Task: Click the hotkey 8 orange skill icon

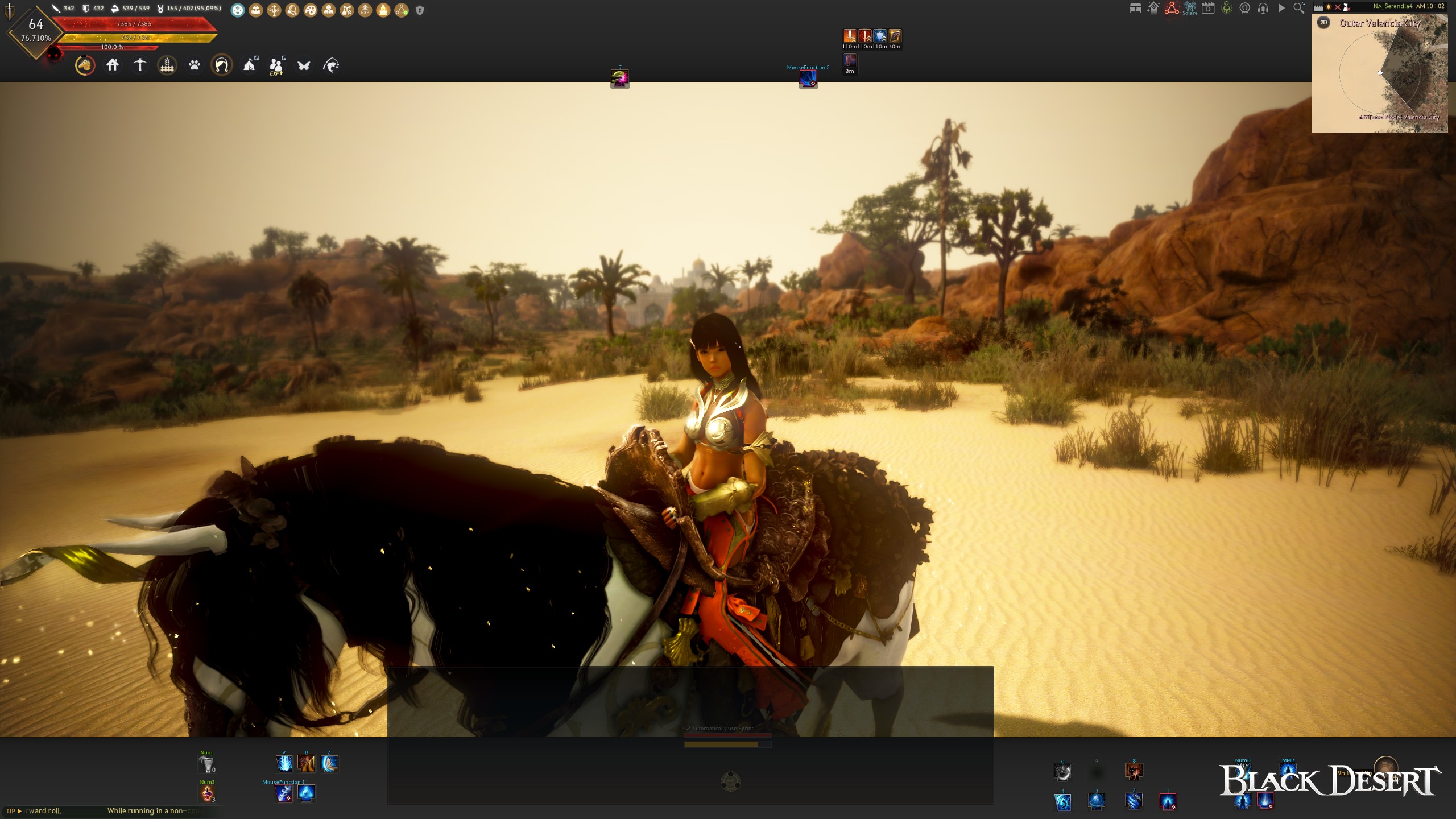Action: coord(1134,771)
